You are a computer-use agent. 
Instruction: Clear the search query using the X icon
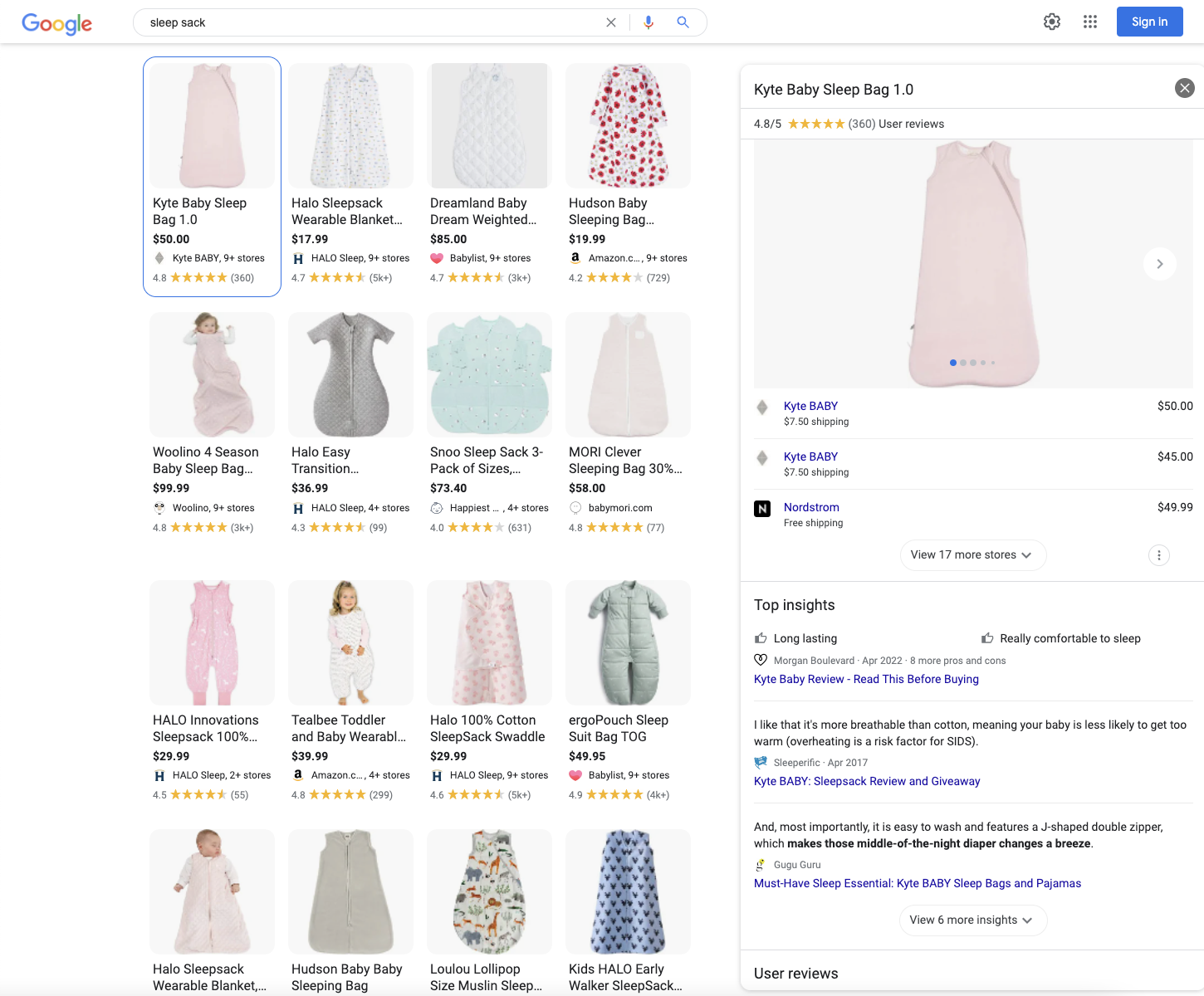611,22
